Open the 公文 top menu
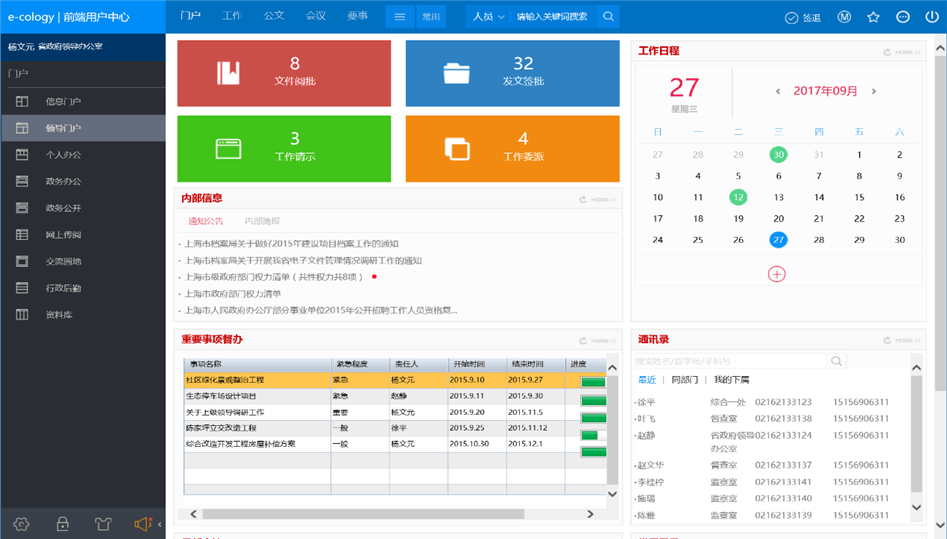947x539 pixels. [274, 16]
